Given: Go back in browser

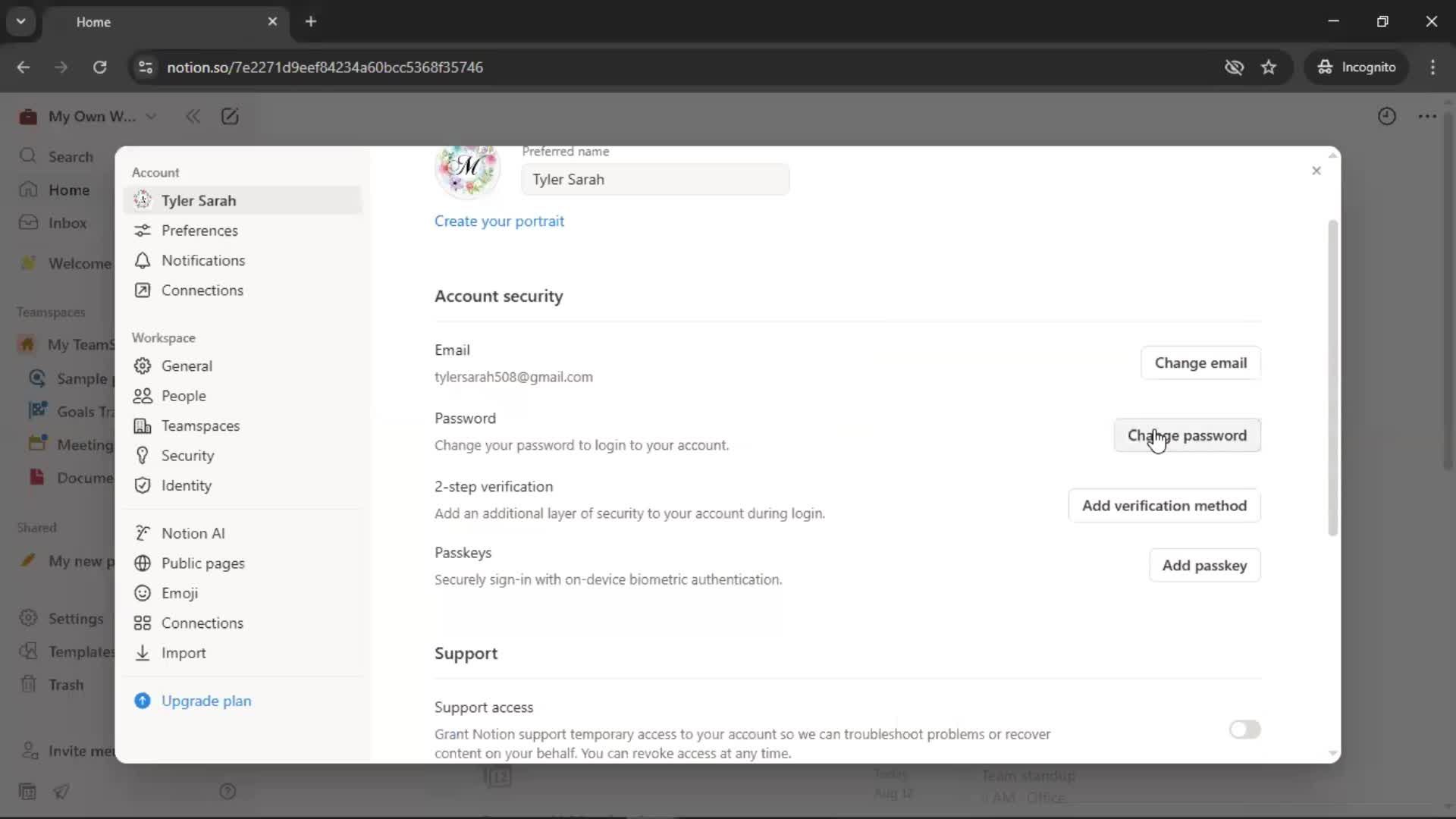Looking at the screenshot, I should (24, 67).
